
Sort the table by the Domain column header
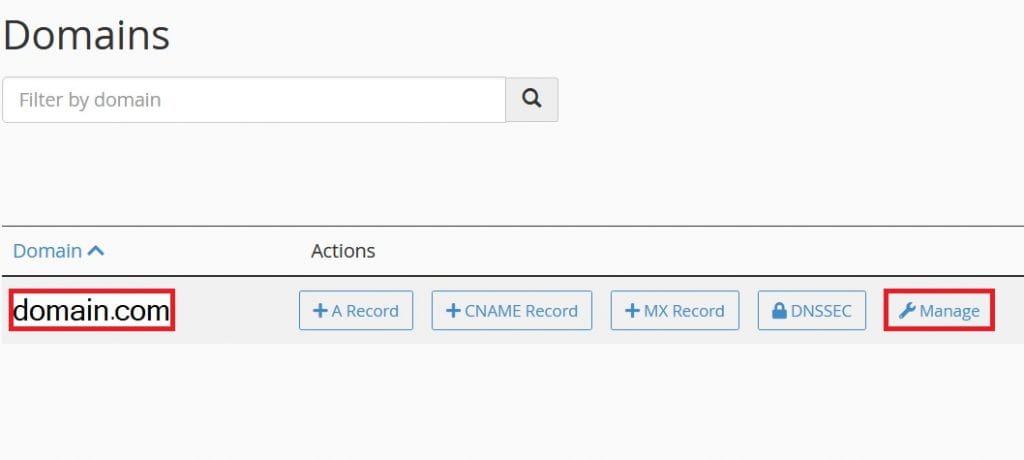pyautogui.click(x=48, y=251)
